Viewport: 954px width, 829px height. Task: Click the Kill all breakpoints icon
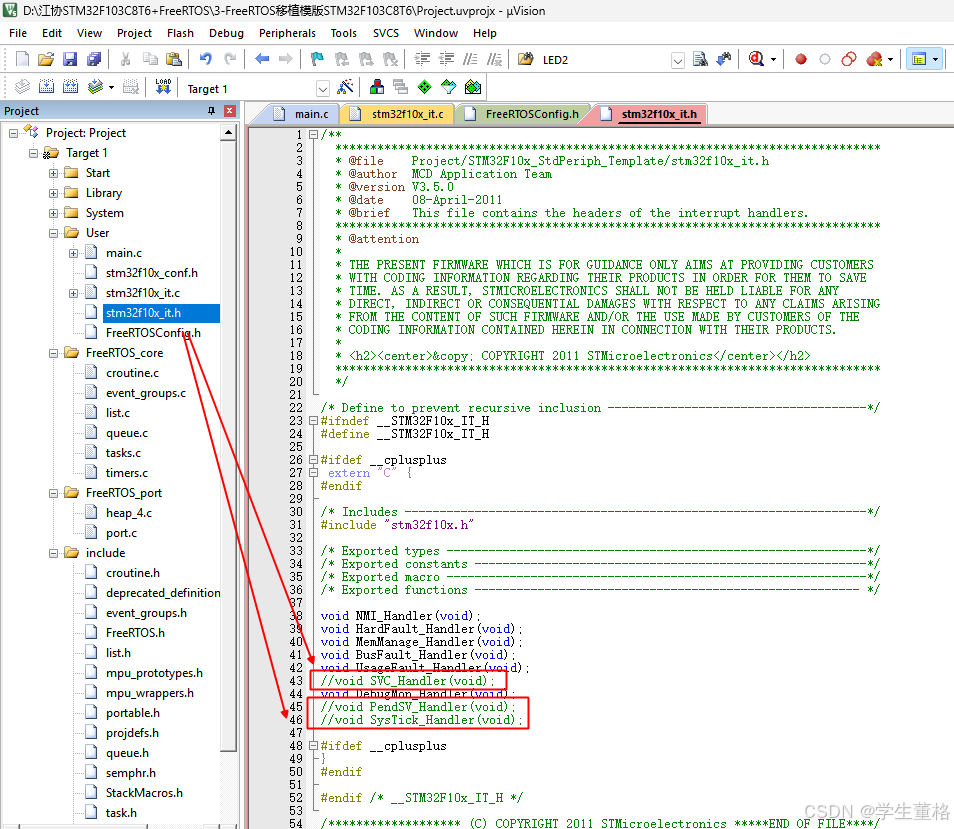874,59
